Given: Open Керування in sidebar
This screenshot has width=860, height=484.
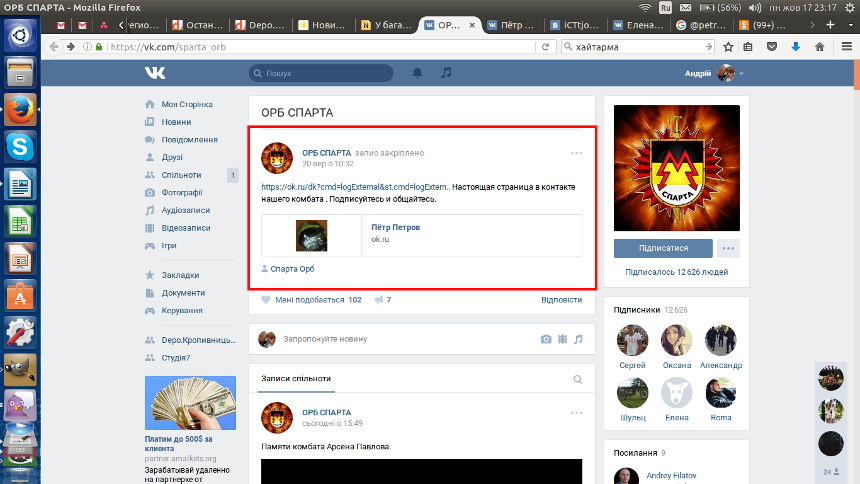Looking at the screenshot, I should click(x=182, y=310).
